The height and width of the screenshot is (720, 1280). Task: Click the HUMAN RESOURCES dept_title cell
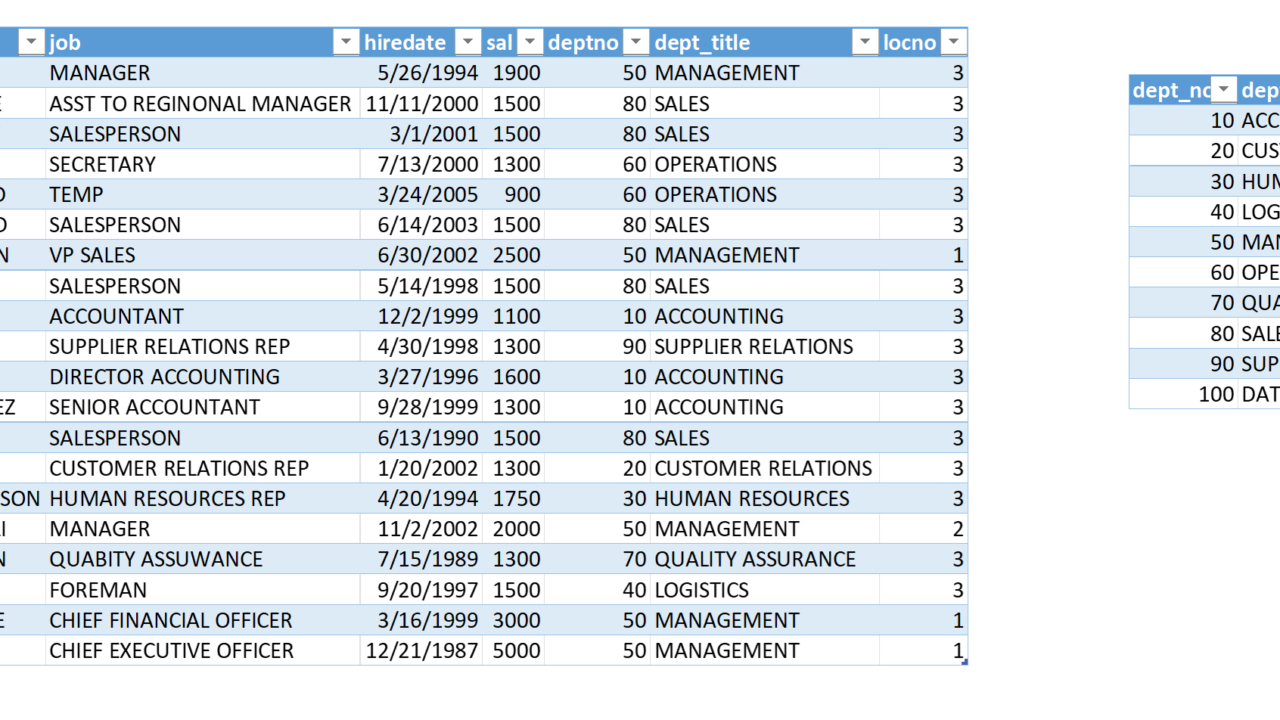click(765, 498)
